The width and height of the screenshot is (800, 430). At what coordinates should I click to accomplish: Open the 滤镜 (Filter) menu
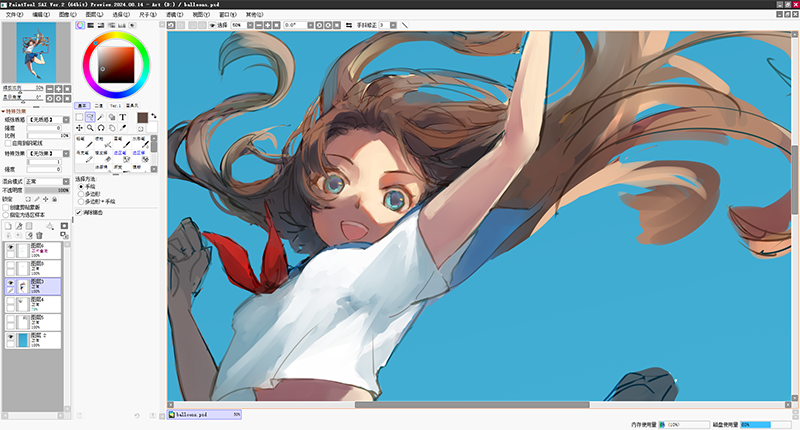pos(174,15)
